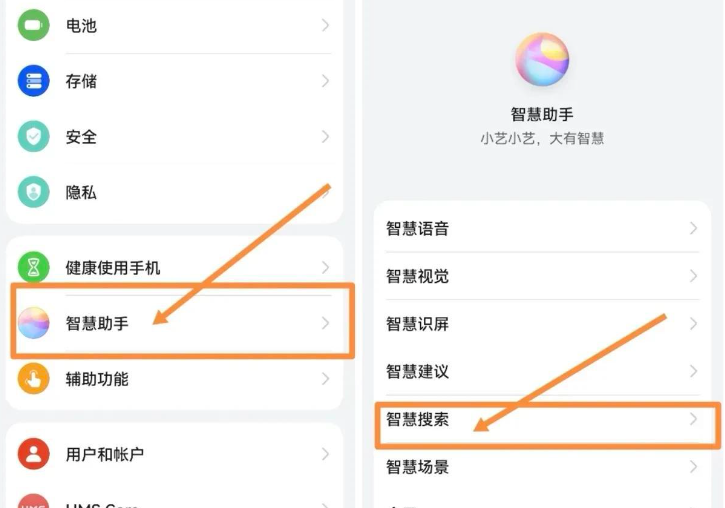Tap the privacy (隐私) shield icon
Image resolution: width=725 pixels, height=508 pixels.
(x=33, y=192)
